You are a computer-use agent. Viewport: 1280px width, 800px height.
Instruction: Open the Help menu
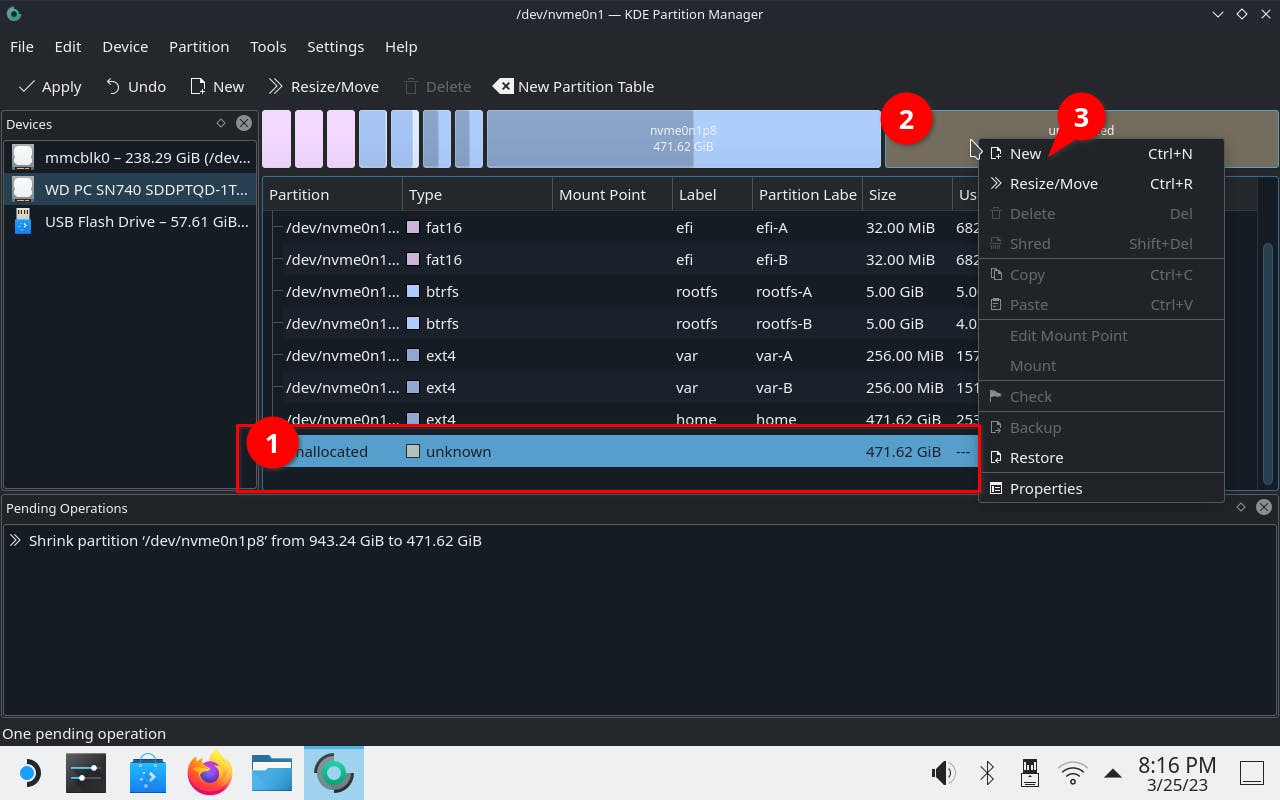(401, 47)
